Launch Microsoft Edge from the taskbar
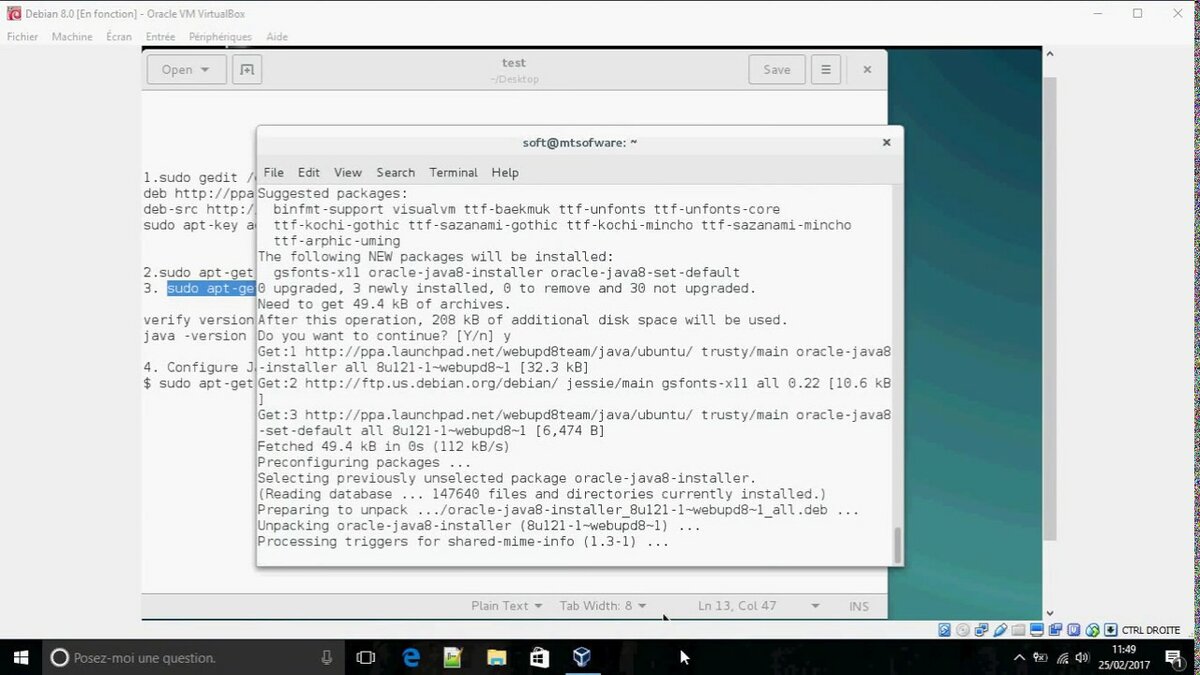This screenshot has height=675, width=1200. pyautogui.click(x=411, y=657)
